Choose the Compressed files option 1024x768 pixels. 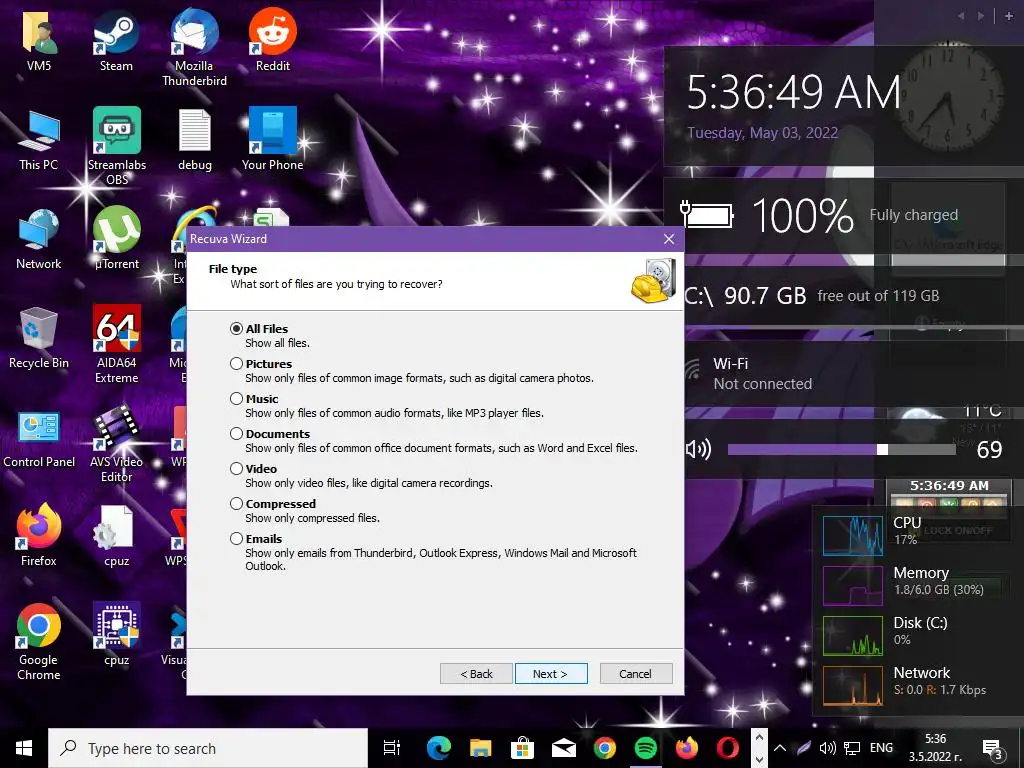coord(236,504)
